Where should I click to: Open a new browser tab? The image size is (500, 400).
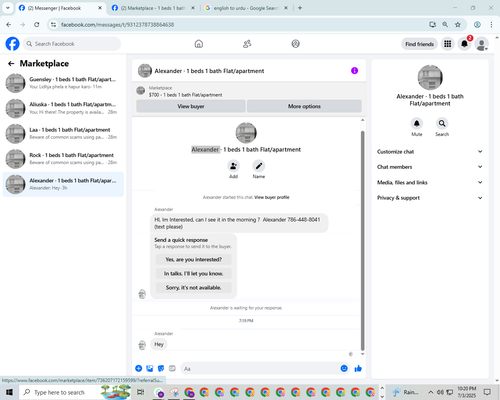[x=300, y=8]
